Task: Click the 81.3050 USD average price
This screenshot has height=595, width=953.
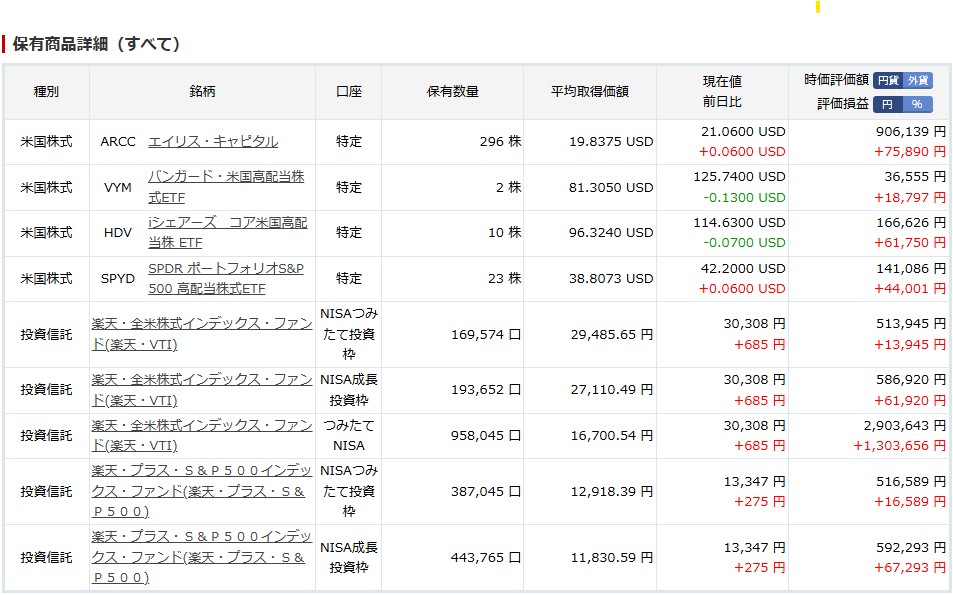Action: (611, 187)
